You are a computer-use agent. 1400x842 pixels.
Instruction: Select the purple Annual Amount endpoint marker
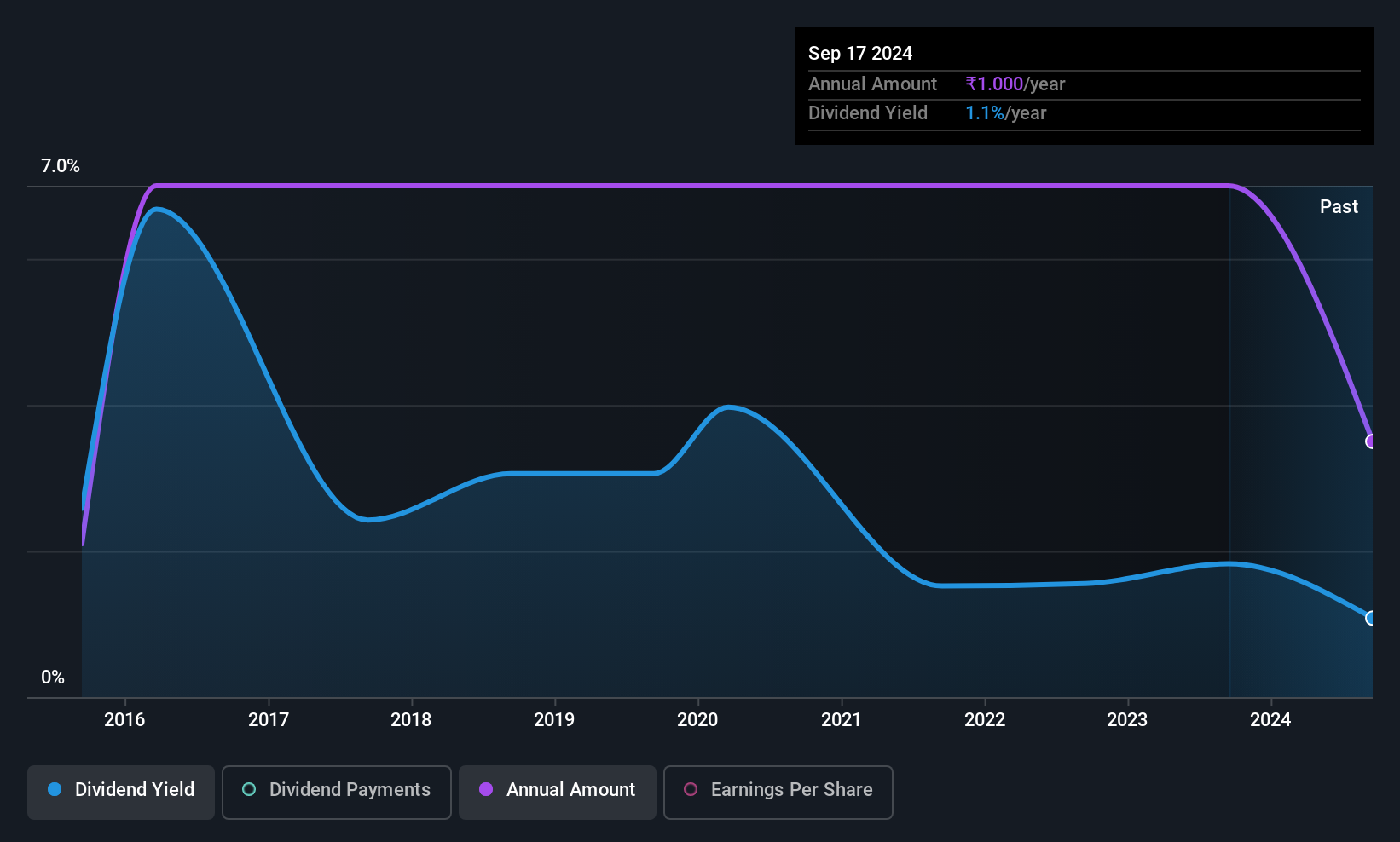1371,441
